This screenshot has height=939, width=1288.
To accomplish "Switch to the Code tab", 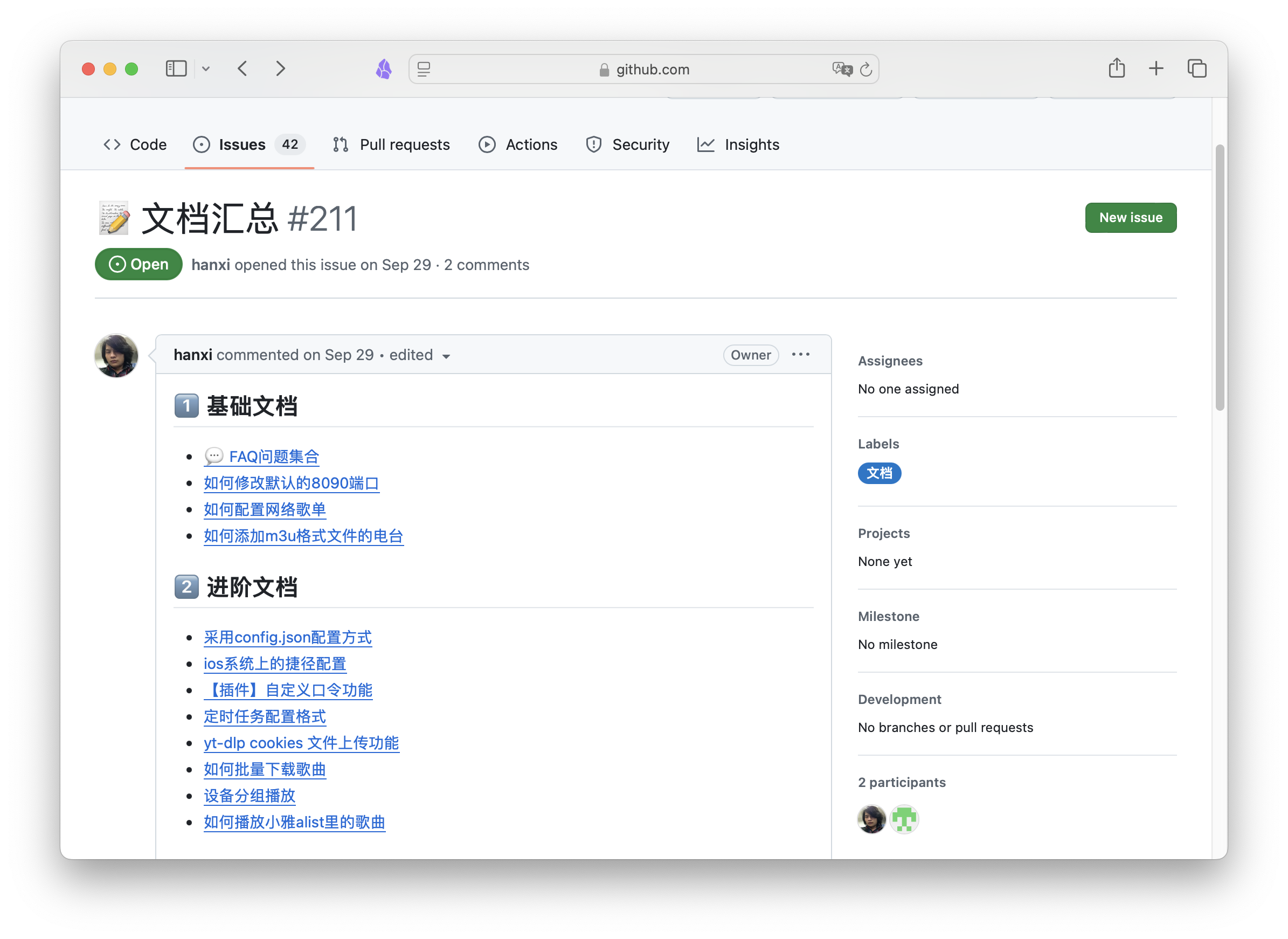I will [x=135, y=144].
